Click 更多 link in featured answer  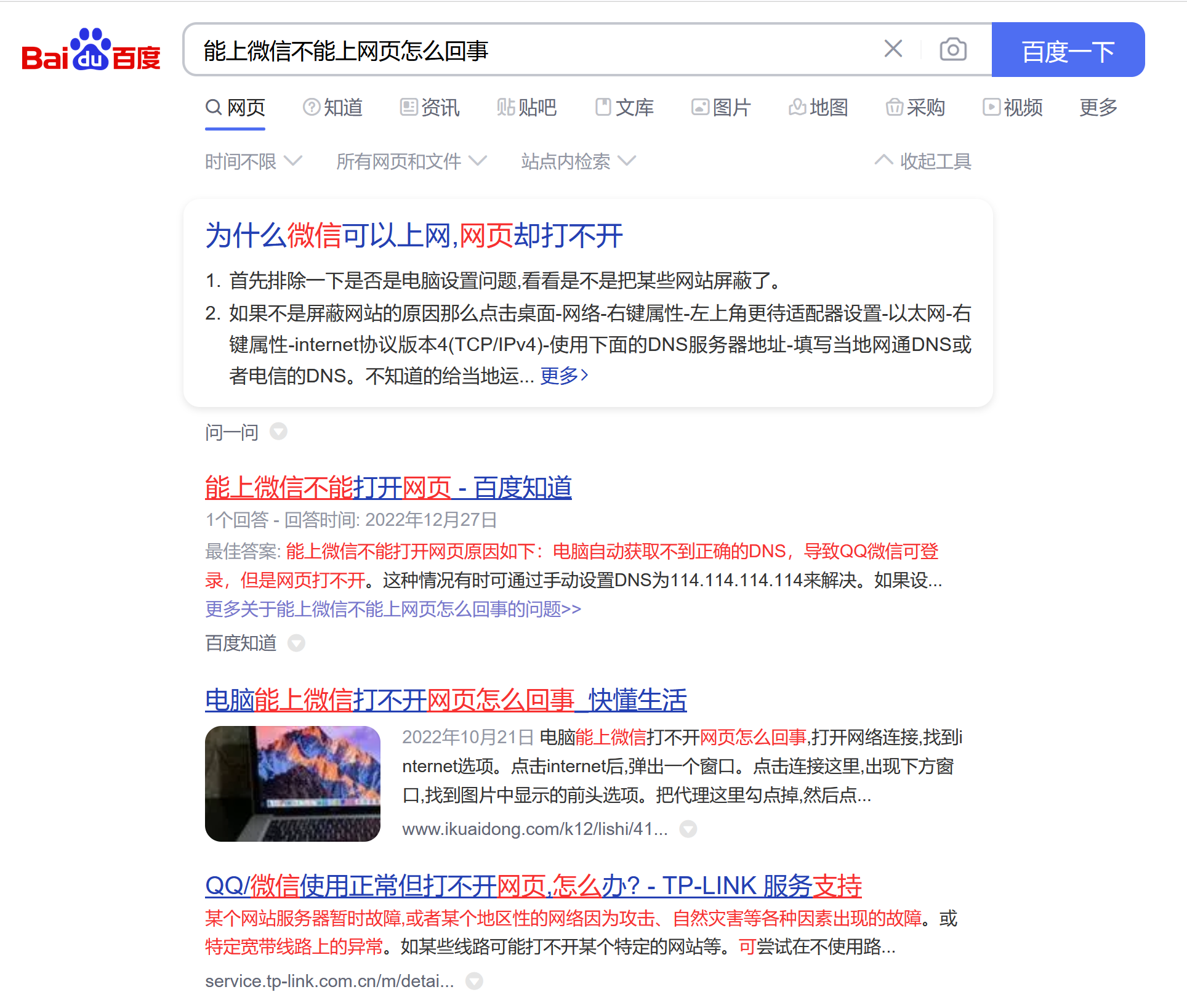pyautogui.click(x=565, y=375)
